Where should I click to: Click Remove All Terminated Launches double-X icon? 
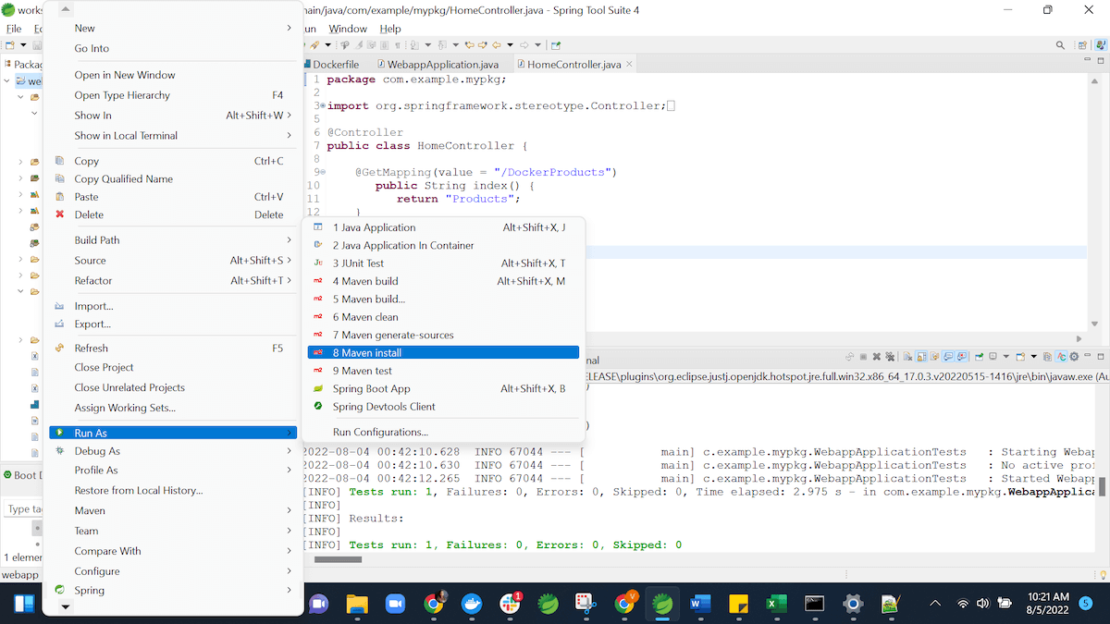tap(889, 357)
